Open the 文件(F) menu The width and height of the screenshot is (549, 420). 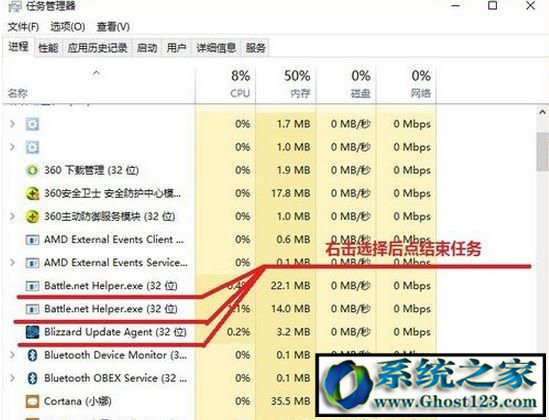coord(23,27)
